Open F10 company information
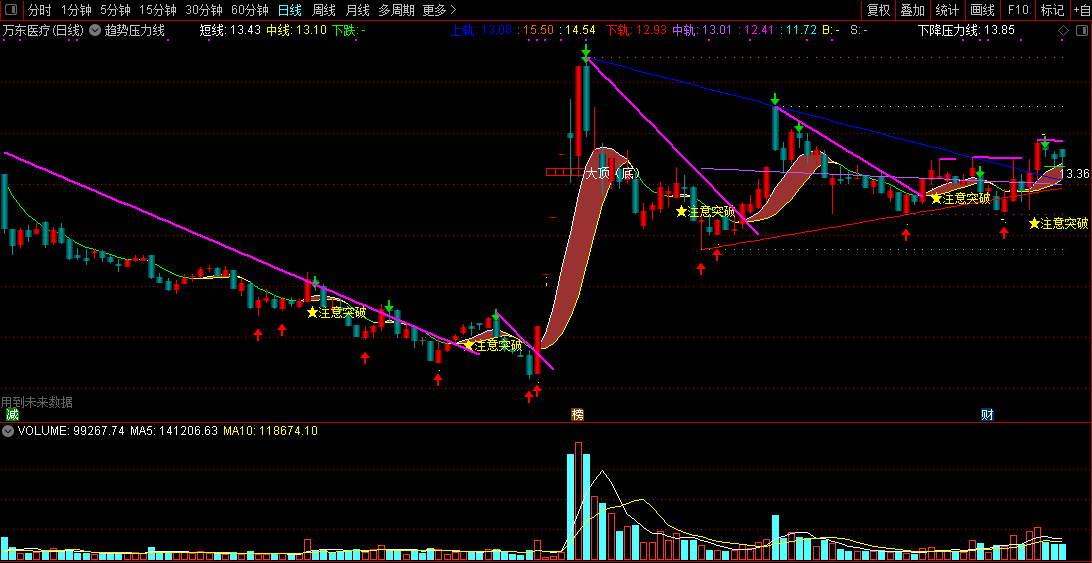 tap(1017, 10)
